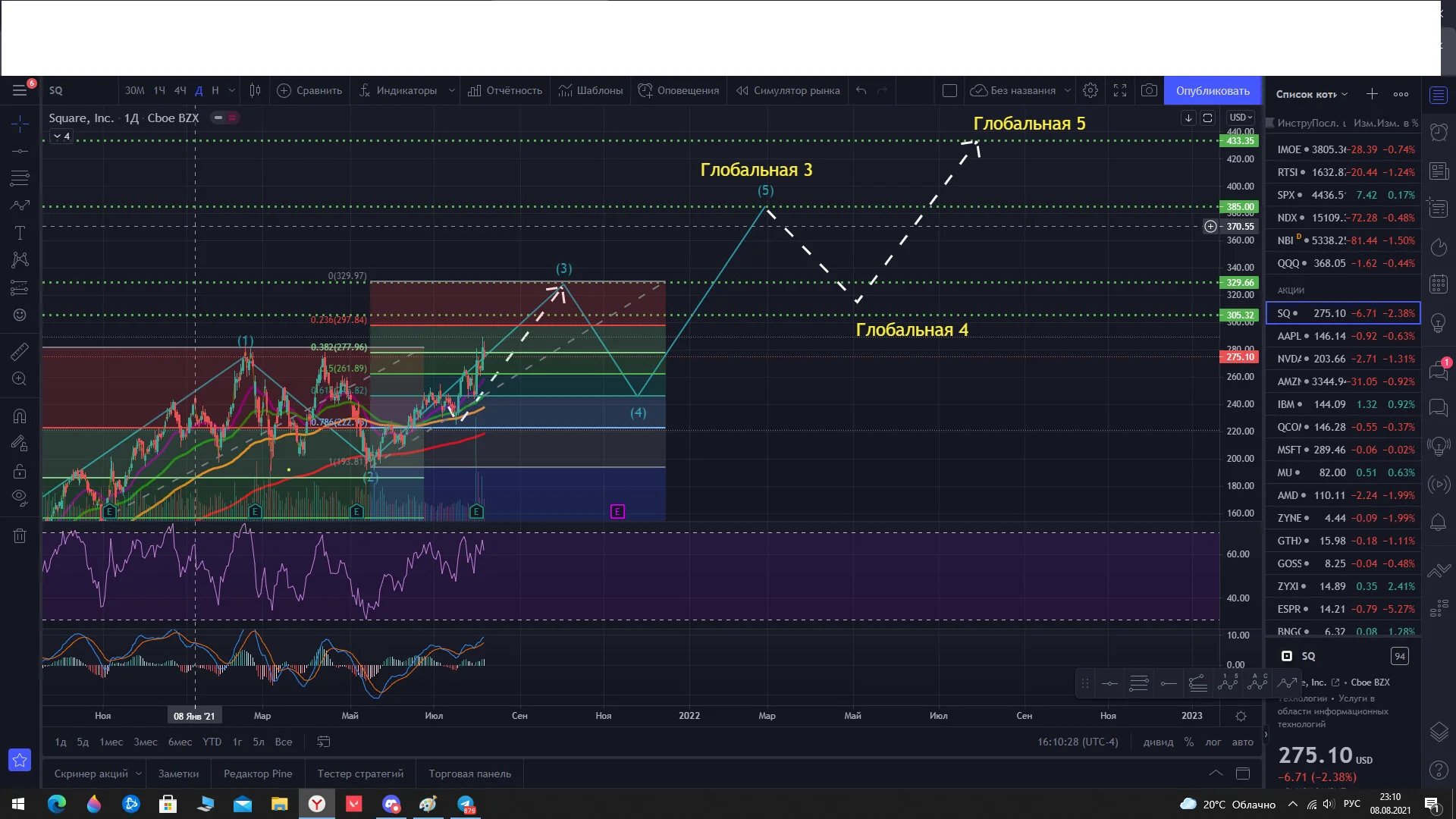Viewport: 1456px width, 819px height.
Task: Select the Н weekly timeframe
Action: tap(215, 91)
